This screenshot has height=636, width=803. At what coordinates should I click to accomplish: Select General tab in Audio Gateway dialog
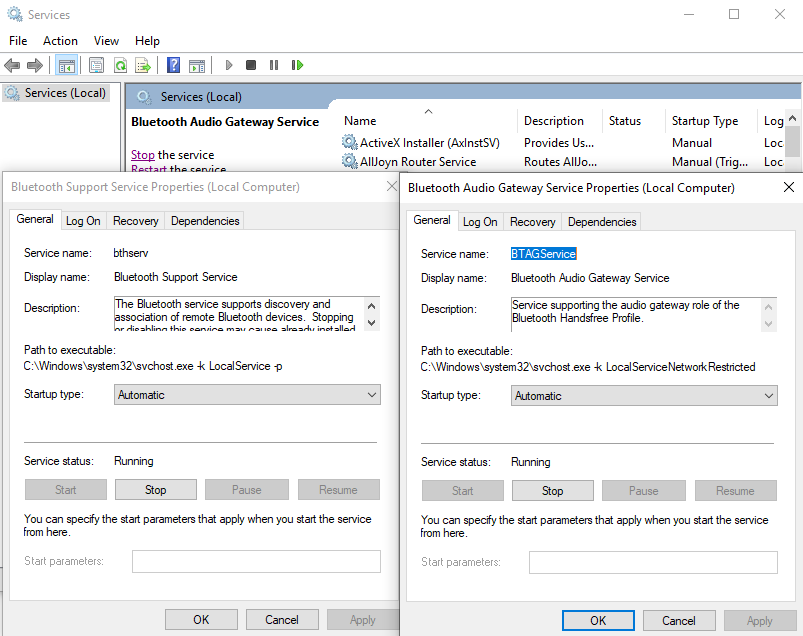point(432,220)
